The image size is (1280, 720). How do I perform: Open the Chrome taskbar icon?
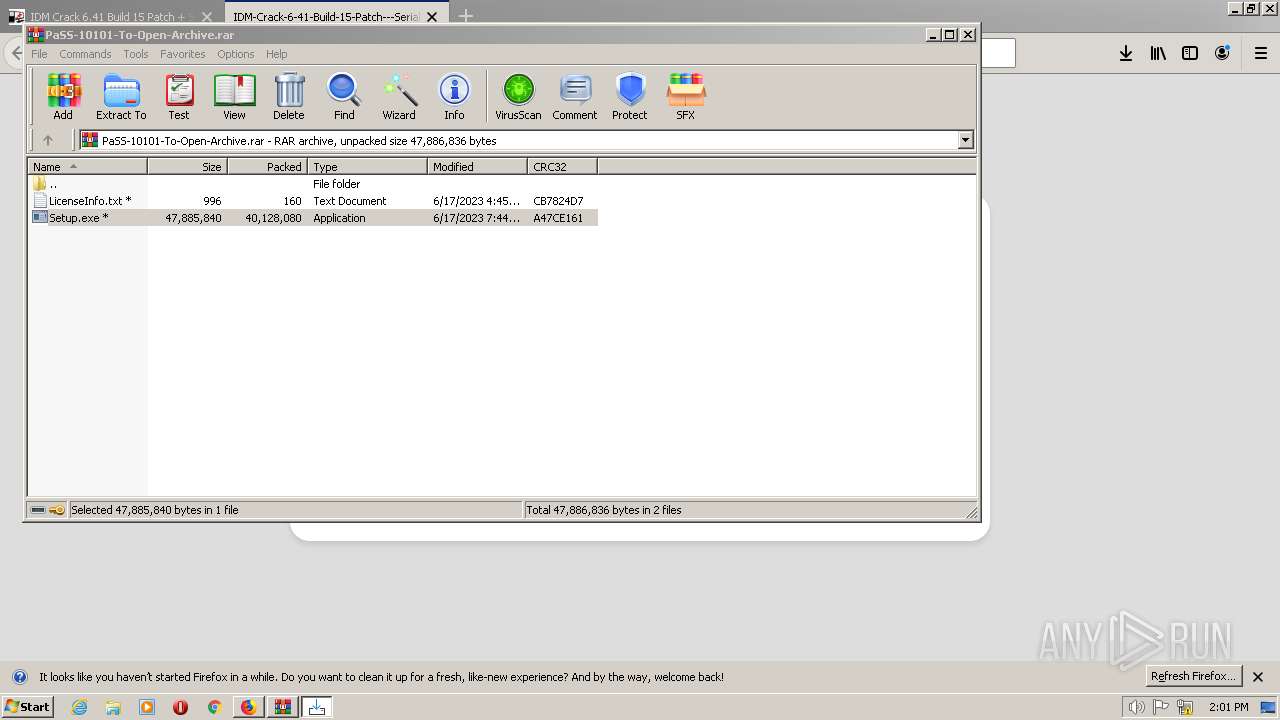(x=214, y=707)
